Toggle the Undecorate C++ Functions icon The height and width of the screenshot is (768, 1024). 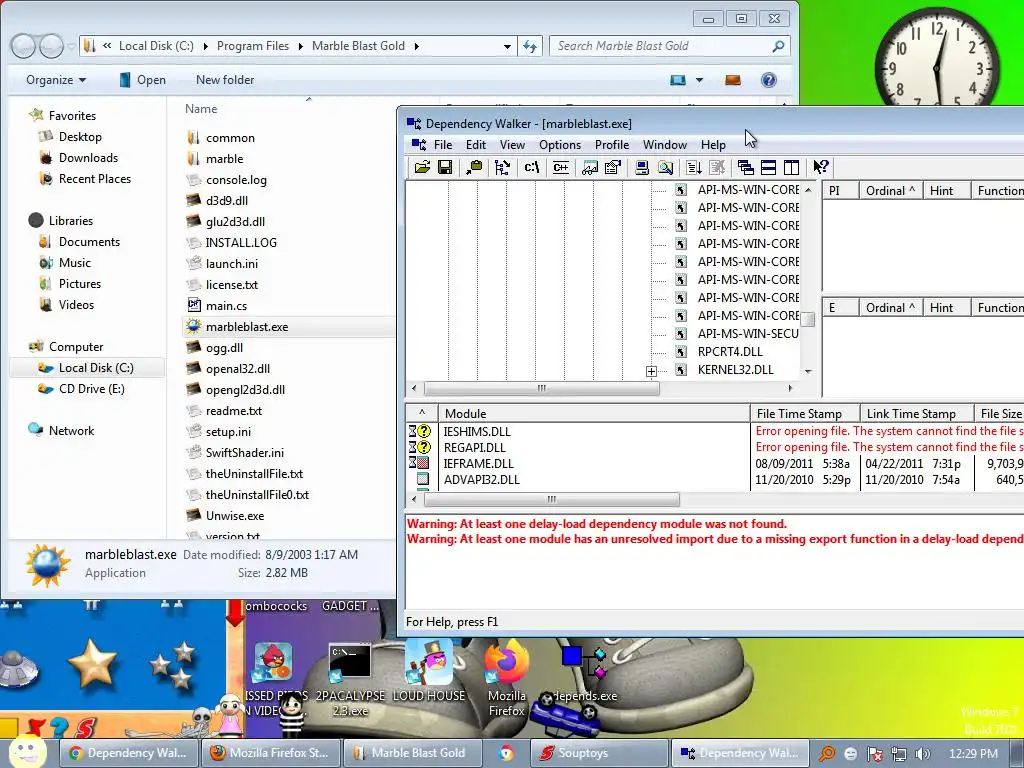(x=560, y=168)
